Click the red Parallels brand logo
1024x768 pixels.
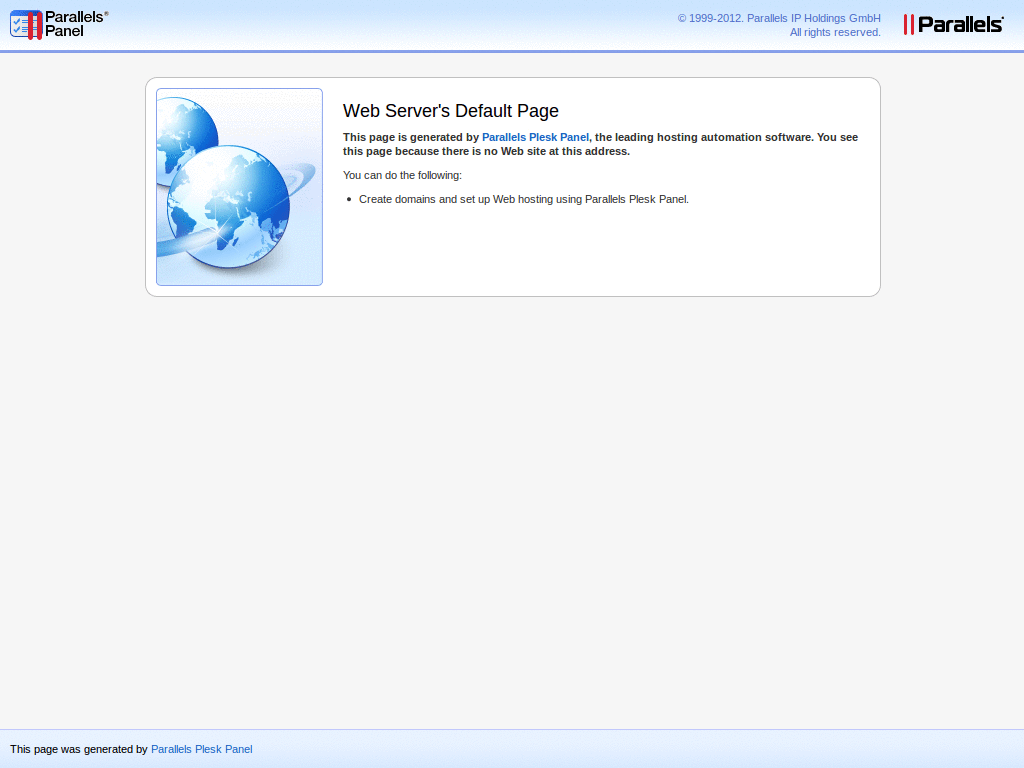[x=953, y=24]
